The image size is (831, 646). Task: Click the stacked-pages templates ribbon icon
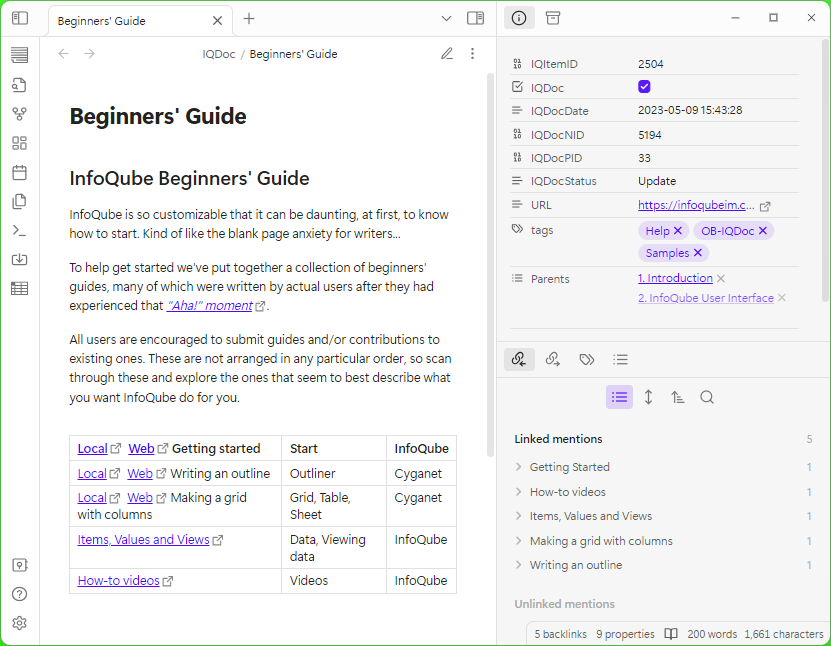pyautogui.click(x=20, y=201)
